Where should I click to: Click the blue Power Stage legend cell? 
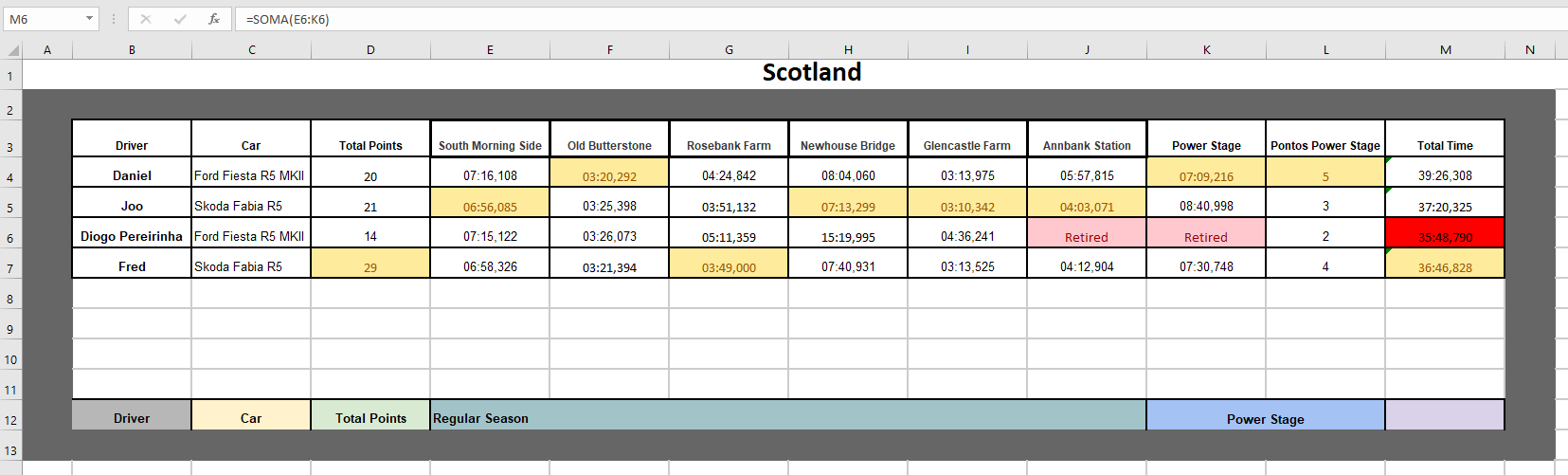[x=1266, y=415]
